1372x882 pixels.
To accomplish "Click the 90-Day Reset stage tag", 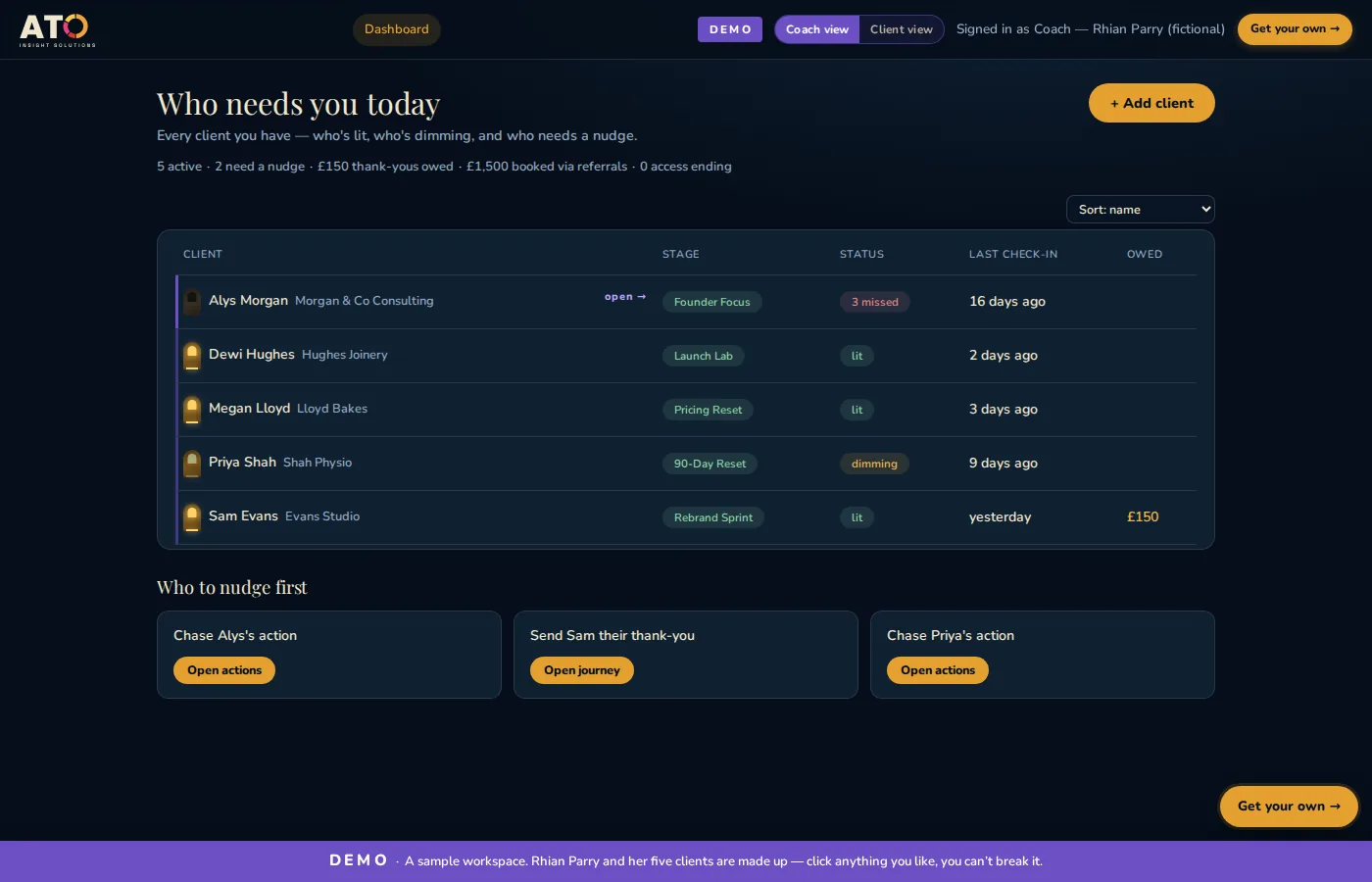I will coord(710,464).
